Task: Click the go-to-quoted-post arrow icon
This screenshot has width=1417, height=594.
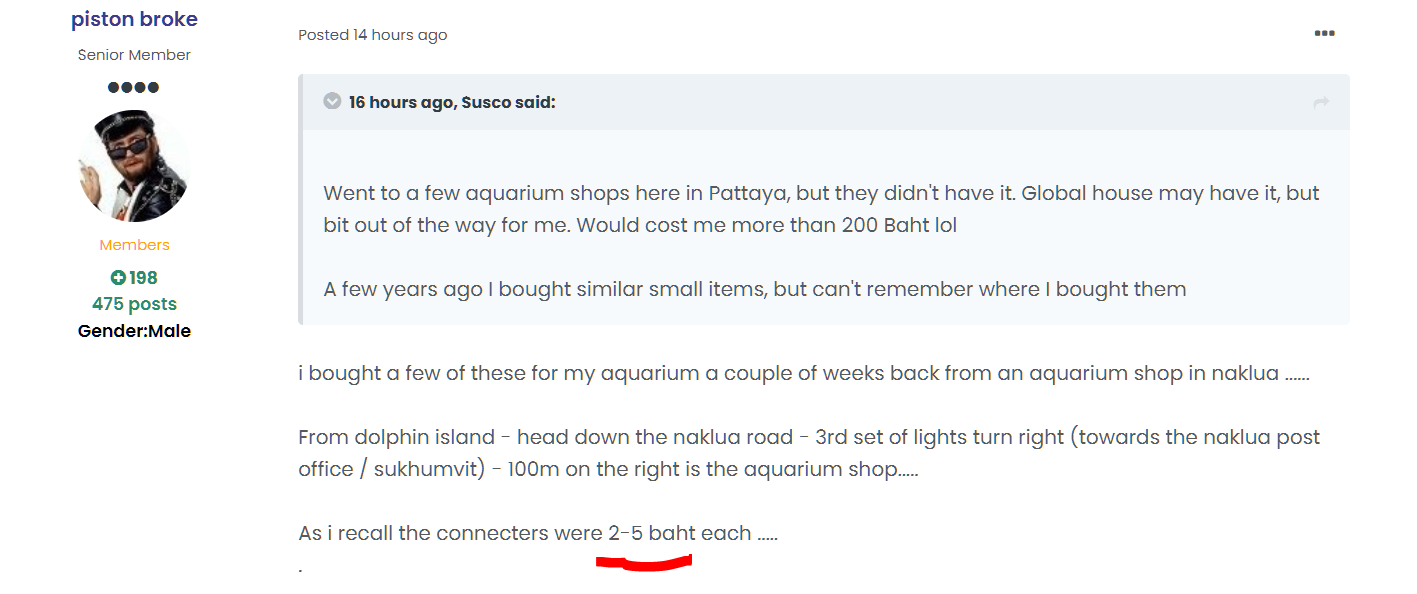Action: click(x=1321, y=102)
